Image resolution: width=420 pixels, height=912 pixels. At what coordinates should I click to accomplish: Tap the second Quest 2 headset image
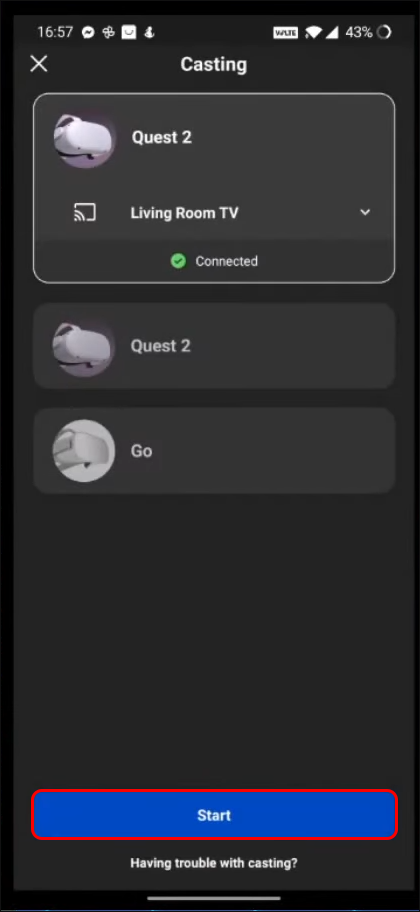[84, 346]
